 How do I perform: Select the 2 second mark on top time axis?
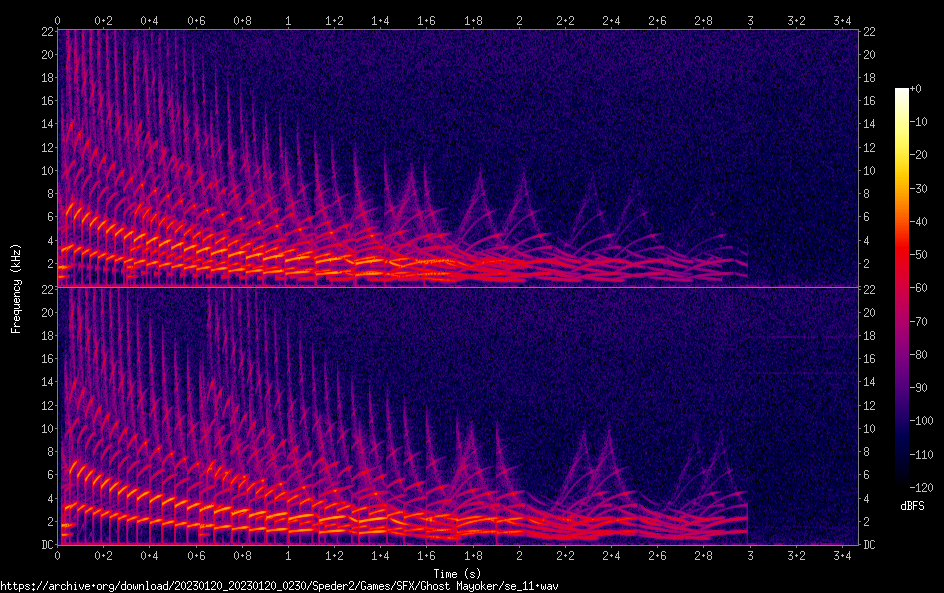(x=519, y=20)
